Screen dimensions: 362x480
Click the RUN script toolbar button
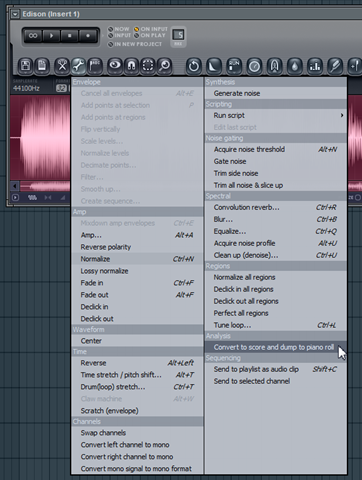pyautogui.click(x=234, y=66)
